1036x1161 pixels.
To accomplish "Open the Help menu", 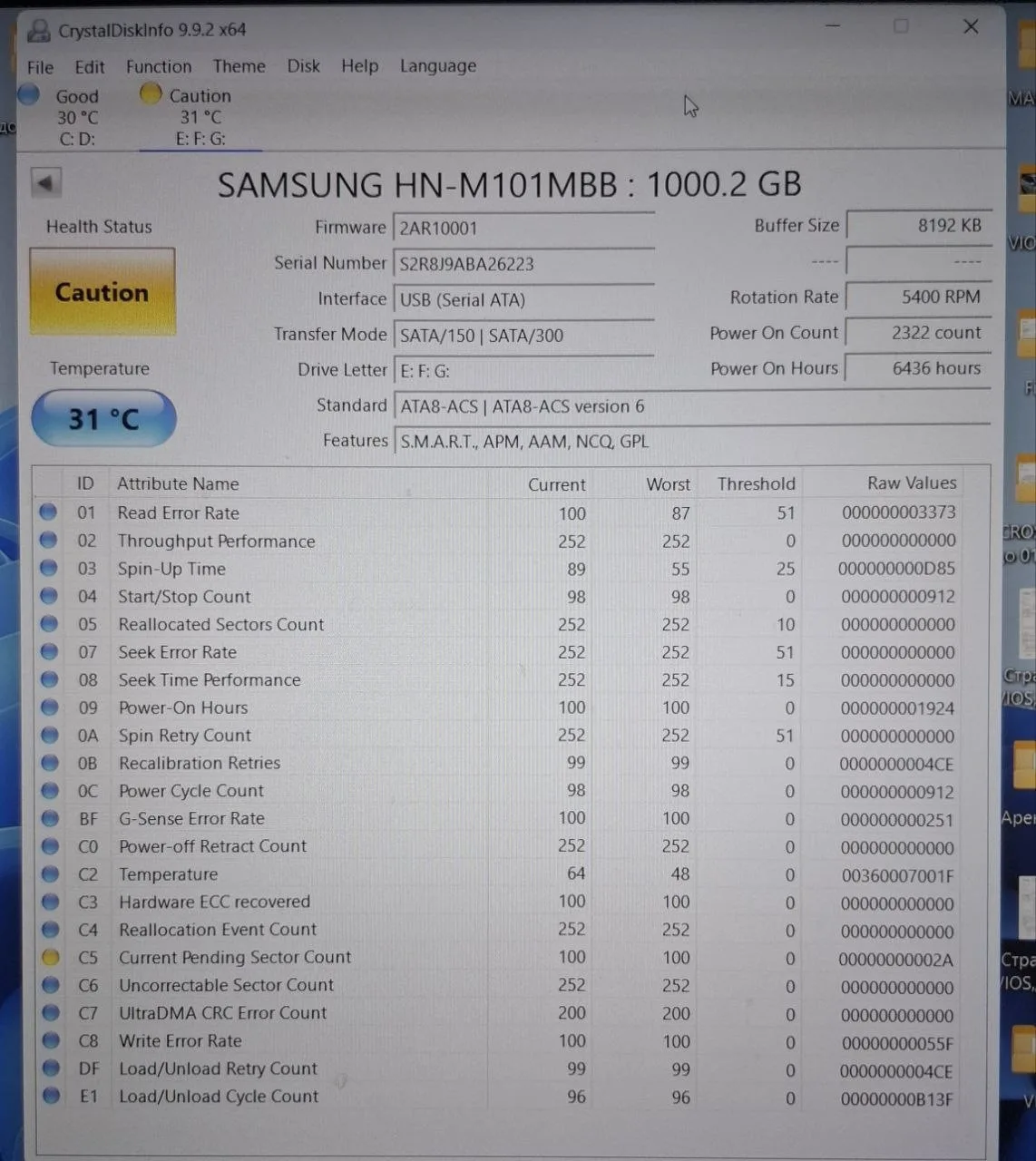I will point(359,66).
